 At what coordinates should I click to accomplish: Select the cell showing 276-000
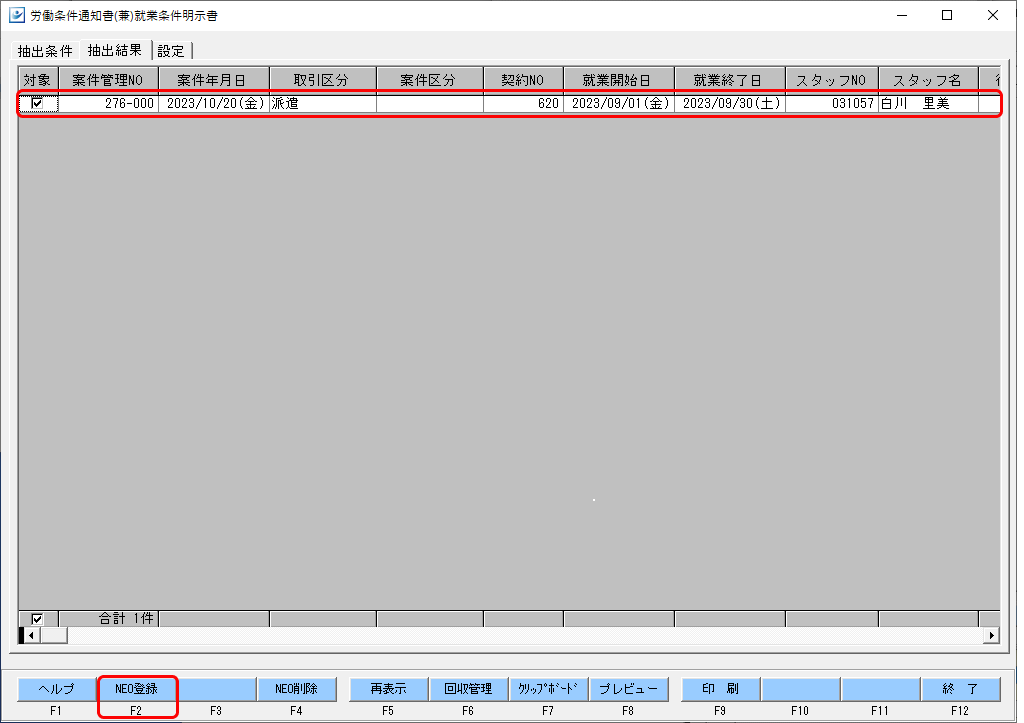click(x=108, y=103)
